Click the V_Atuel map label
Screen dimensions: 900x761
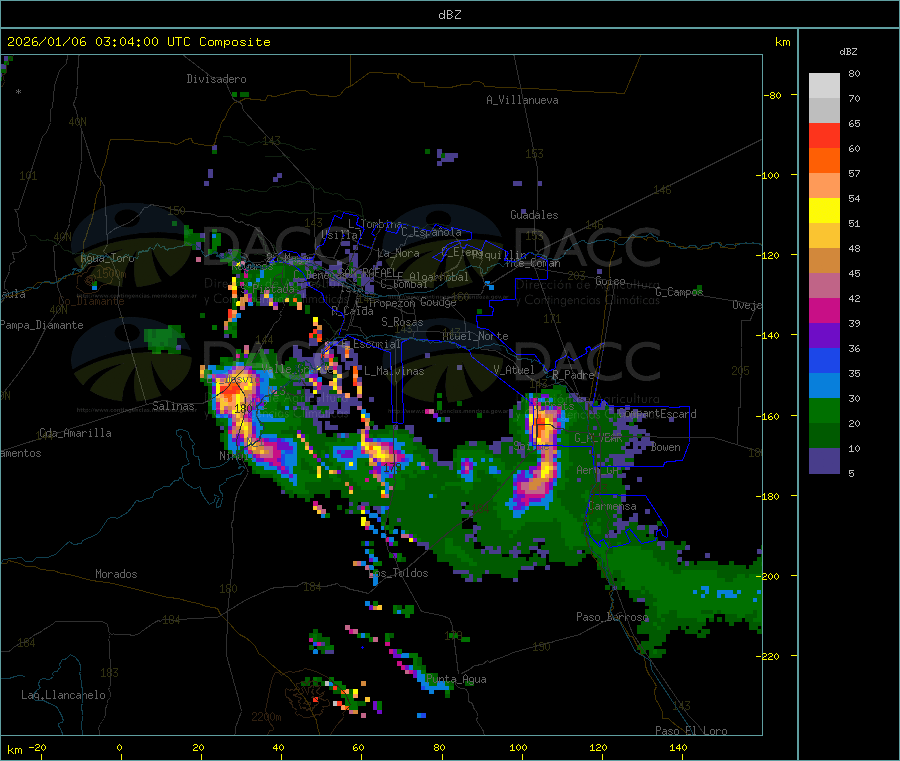pos(514,370)
